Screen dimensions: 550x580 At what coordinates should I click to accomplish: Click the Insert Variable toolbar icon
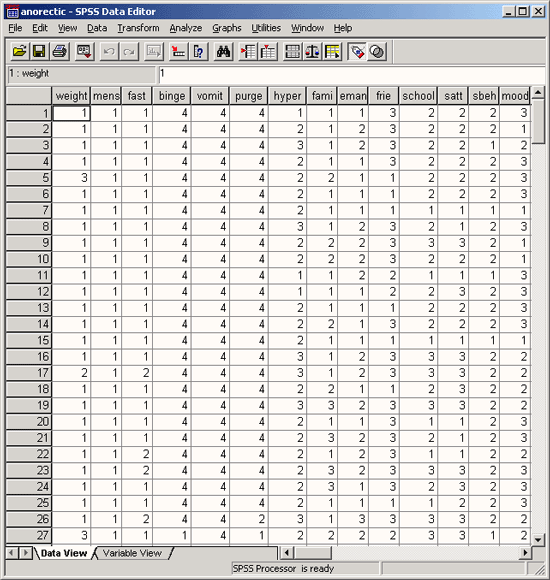tap(268, 51)
